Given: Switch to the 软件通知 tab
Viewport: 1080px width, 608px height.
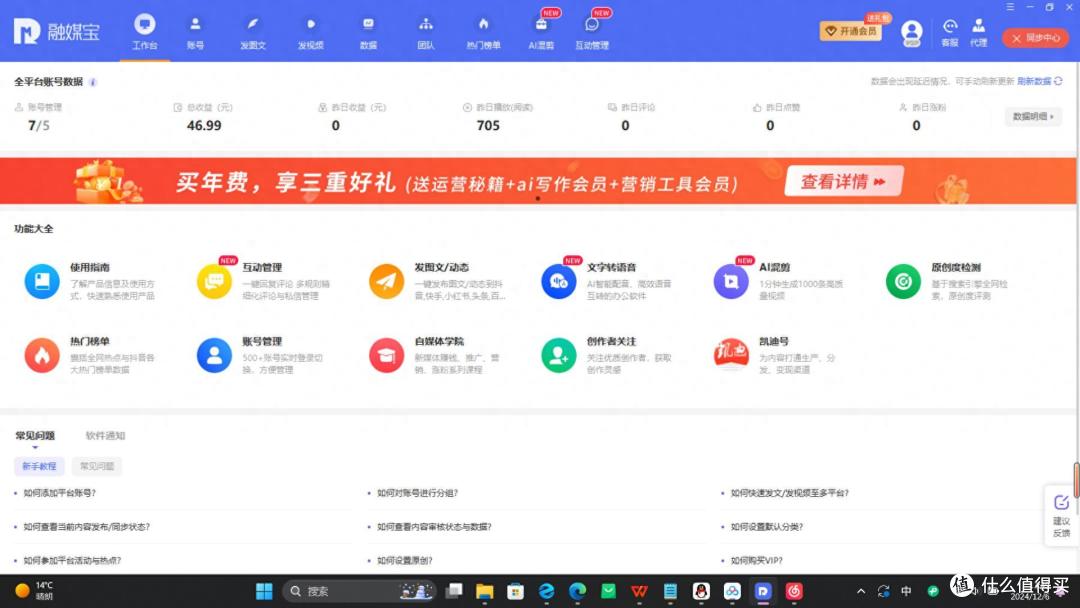Looking at the screenshot, I should 105,436.
